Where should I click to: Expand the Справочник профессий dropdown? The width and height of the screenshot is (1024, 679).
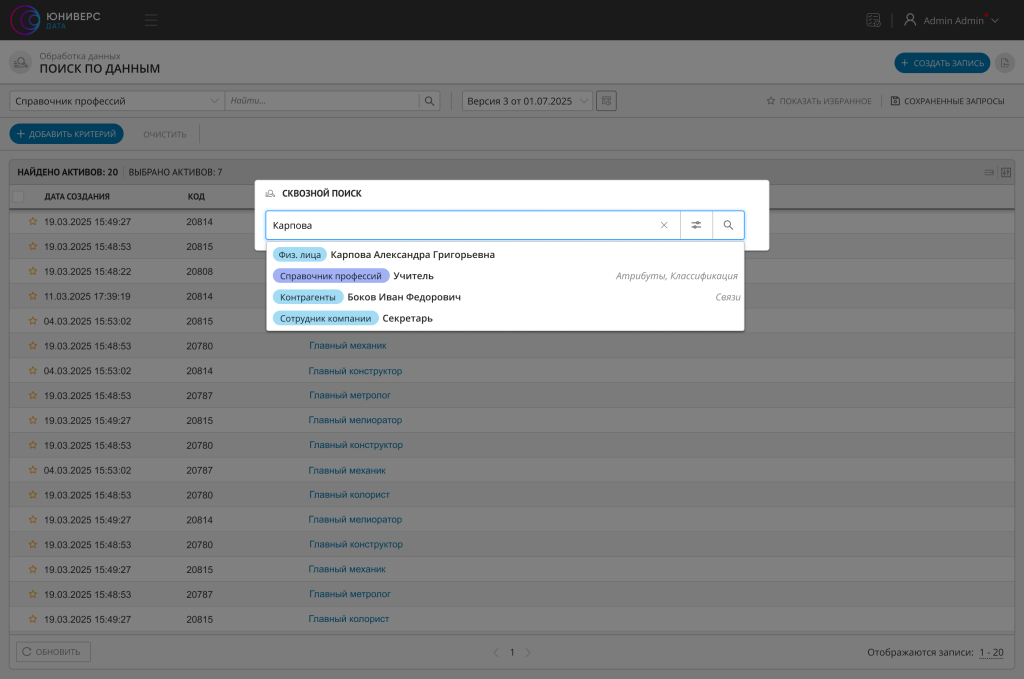(215, 101)
